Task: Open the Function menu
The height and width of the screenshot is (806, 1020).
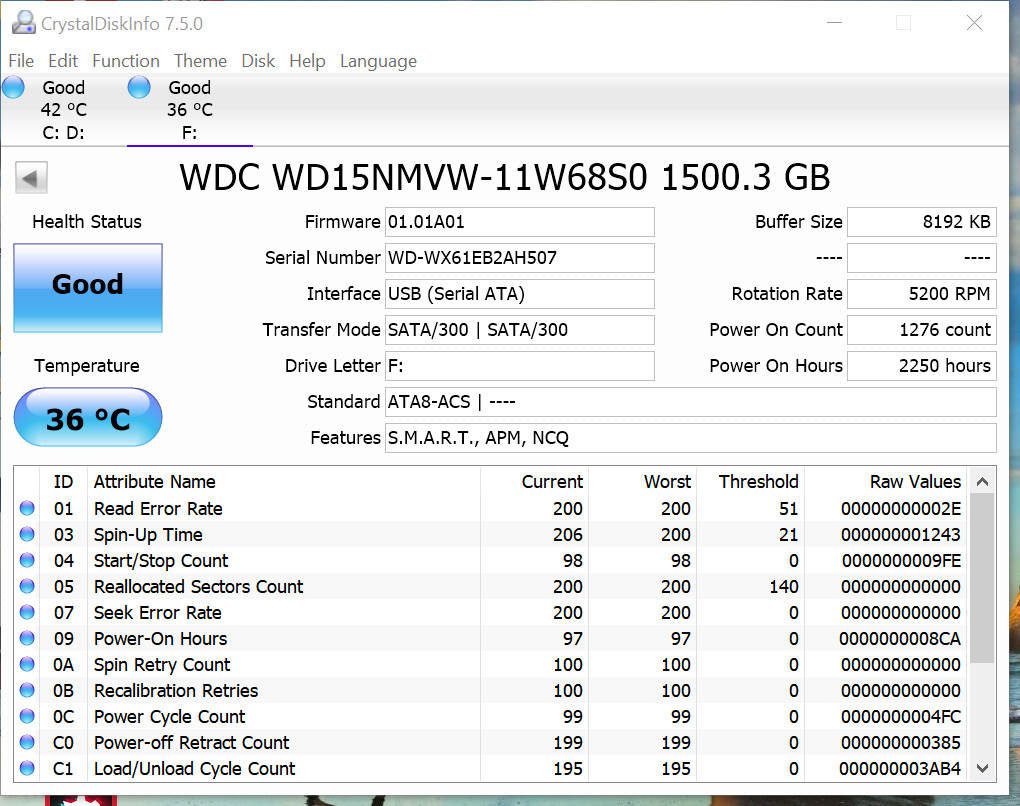Action: [x=125, y=61]
